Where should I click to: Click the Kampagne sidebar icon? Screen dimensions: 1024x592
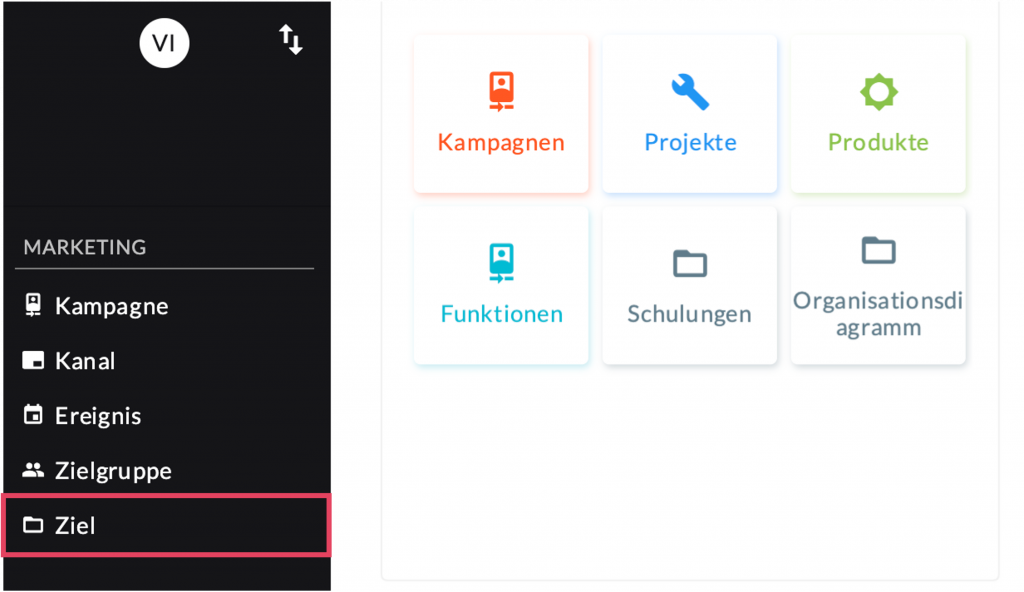(x=34, y=306)
